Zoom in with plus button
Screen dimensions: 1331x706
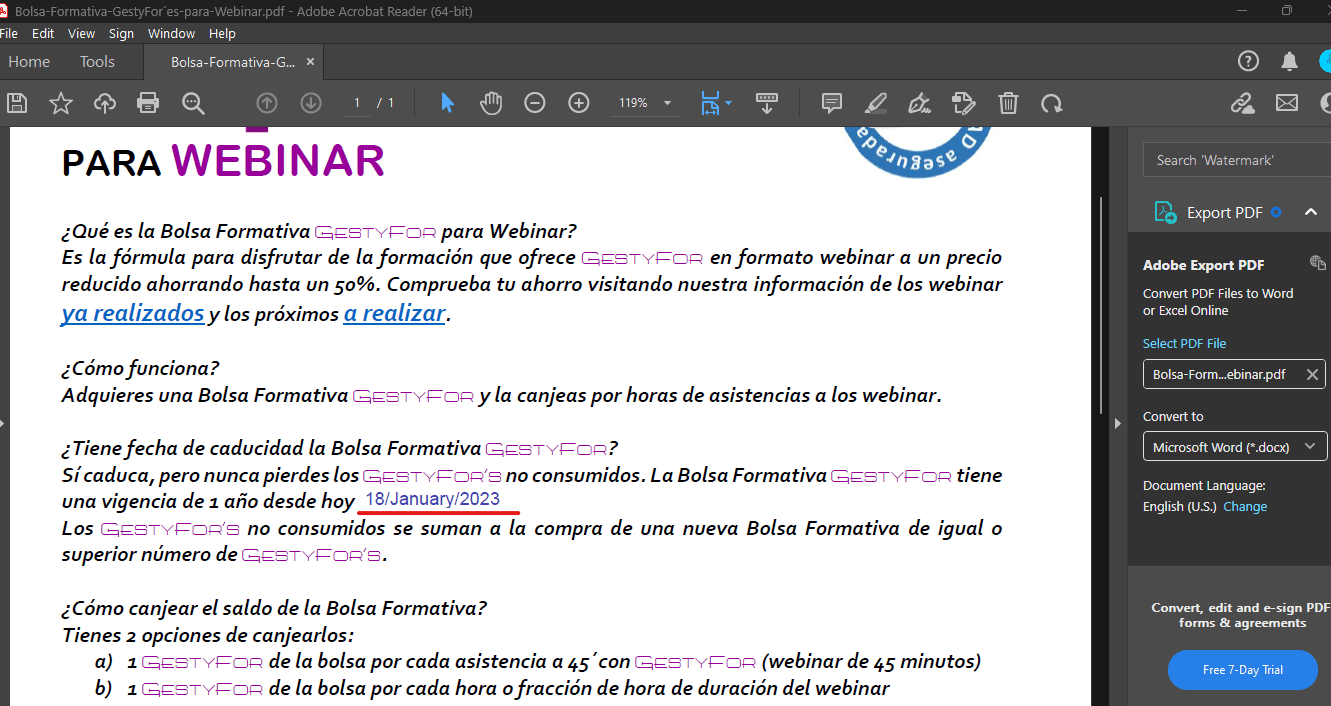point(579,103)
